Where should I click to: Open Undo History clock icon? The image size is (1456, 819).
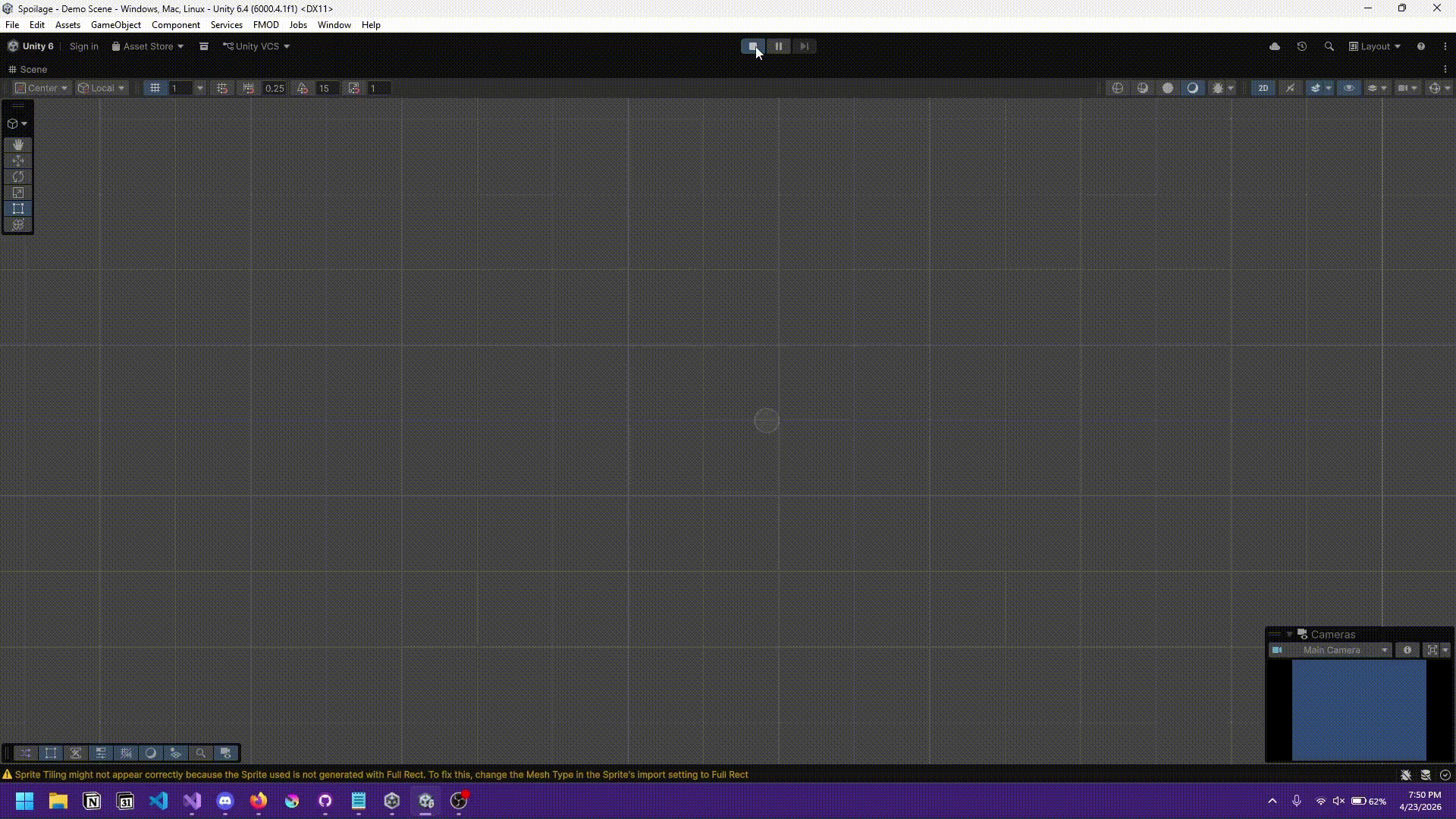[x=1301, y=46]
